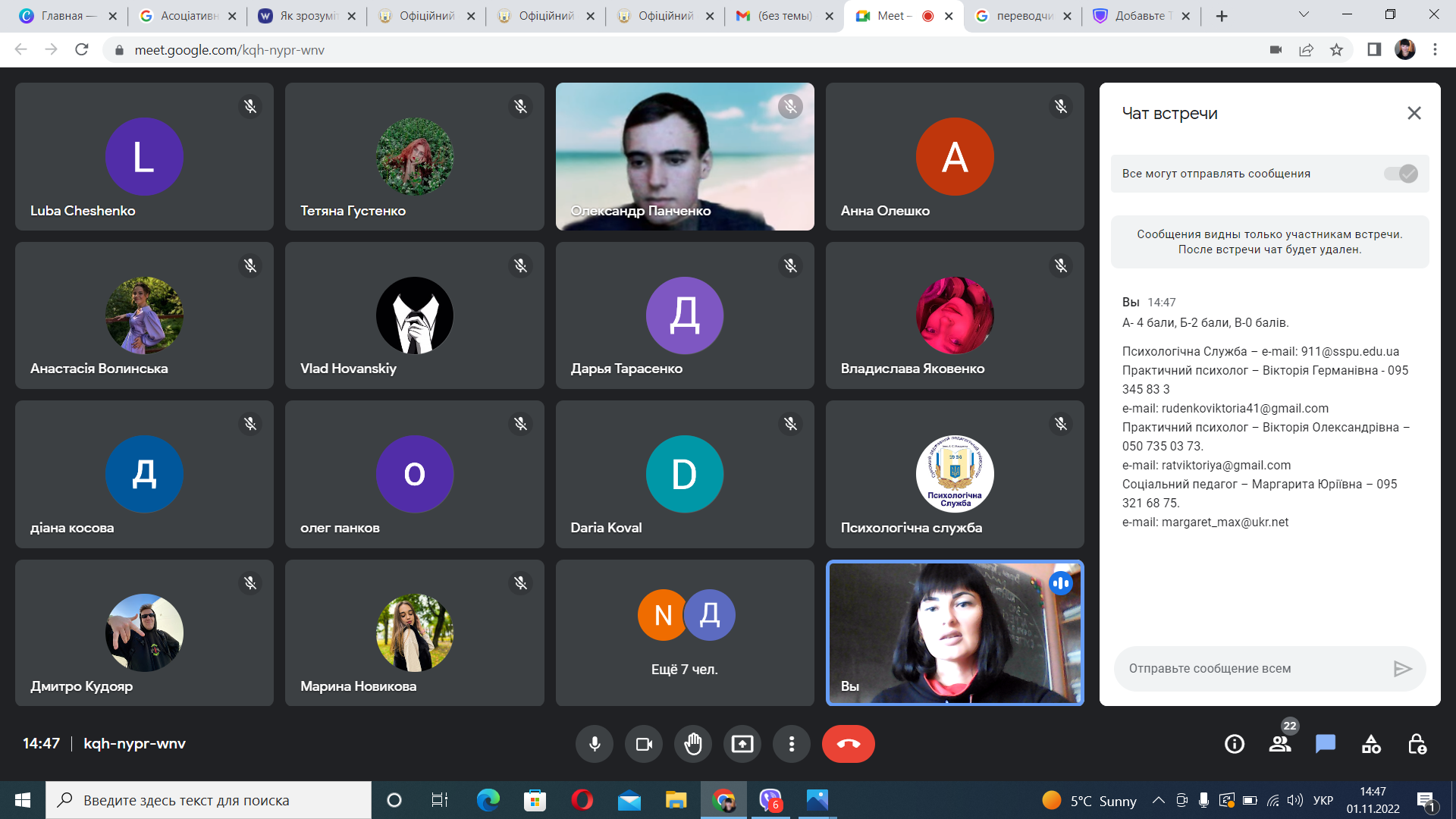Viewport: 1456px width, 819px height.
Task: Expand Chrome tab search dropdown arrow
Action: (x=1304, y=14)
